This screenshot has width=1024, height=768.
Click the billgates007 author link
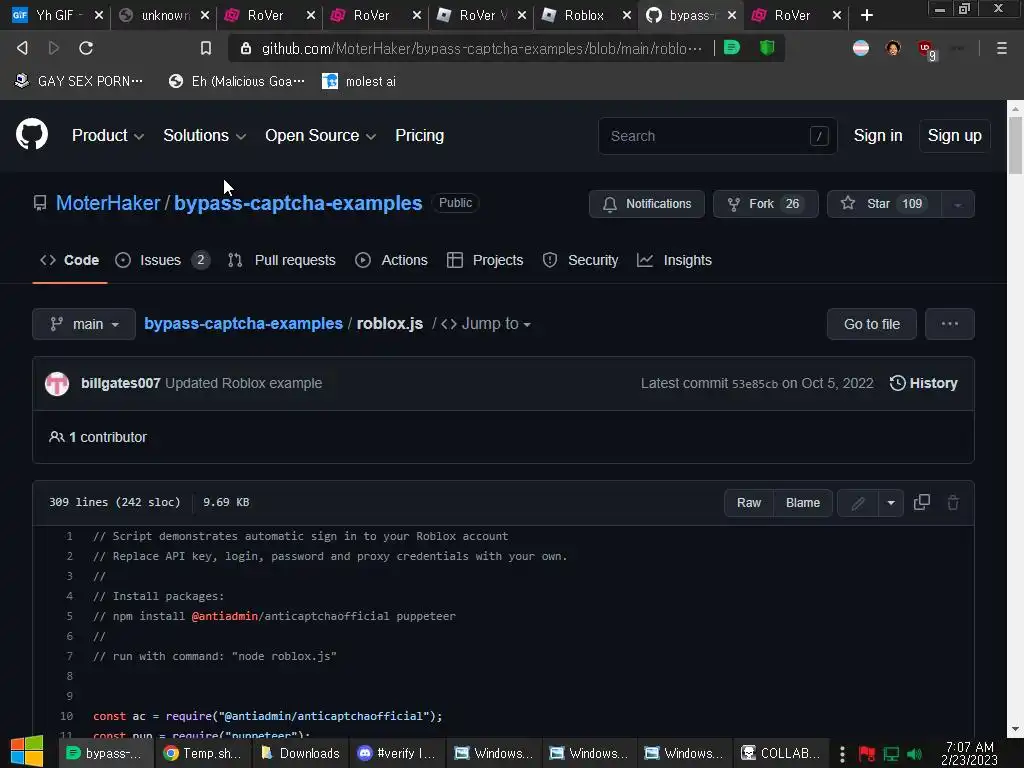tap(121, 383)
